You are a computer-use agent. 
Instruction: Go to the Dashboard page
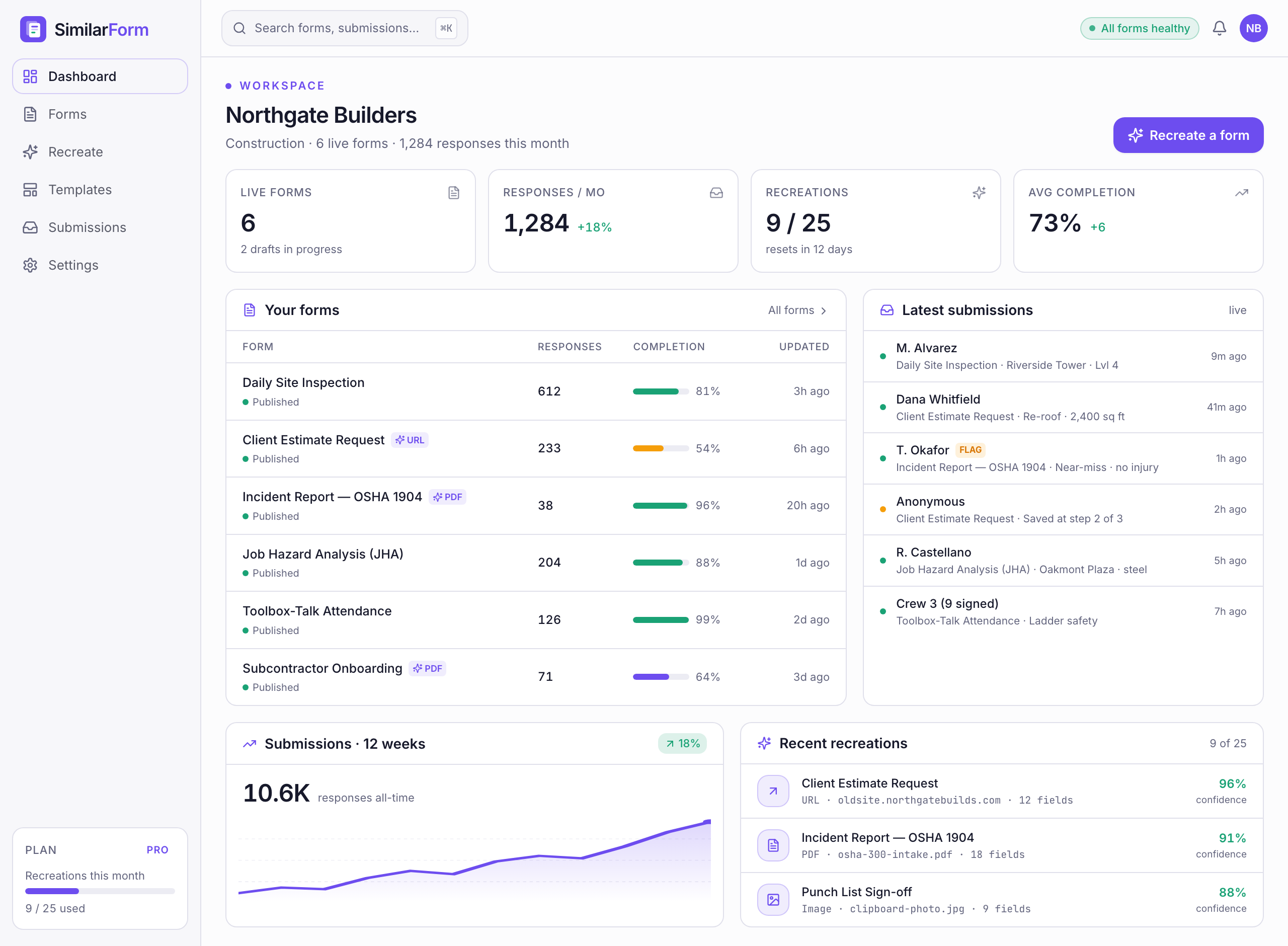coord(100,76)
